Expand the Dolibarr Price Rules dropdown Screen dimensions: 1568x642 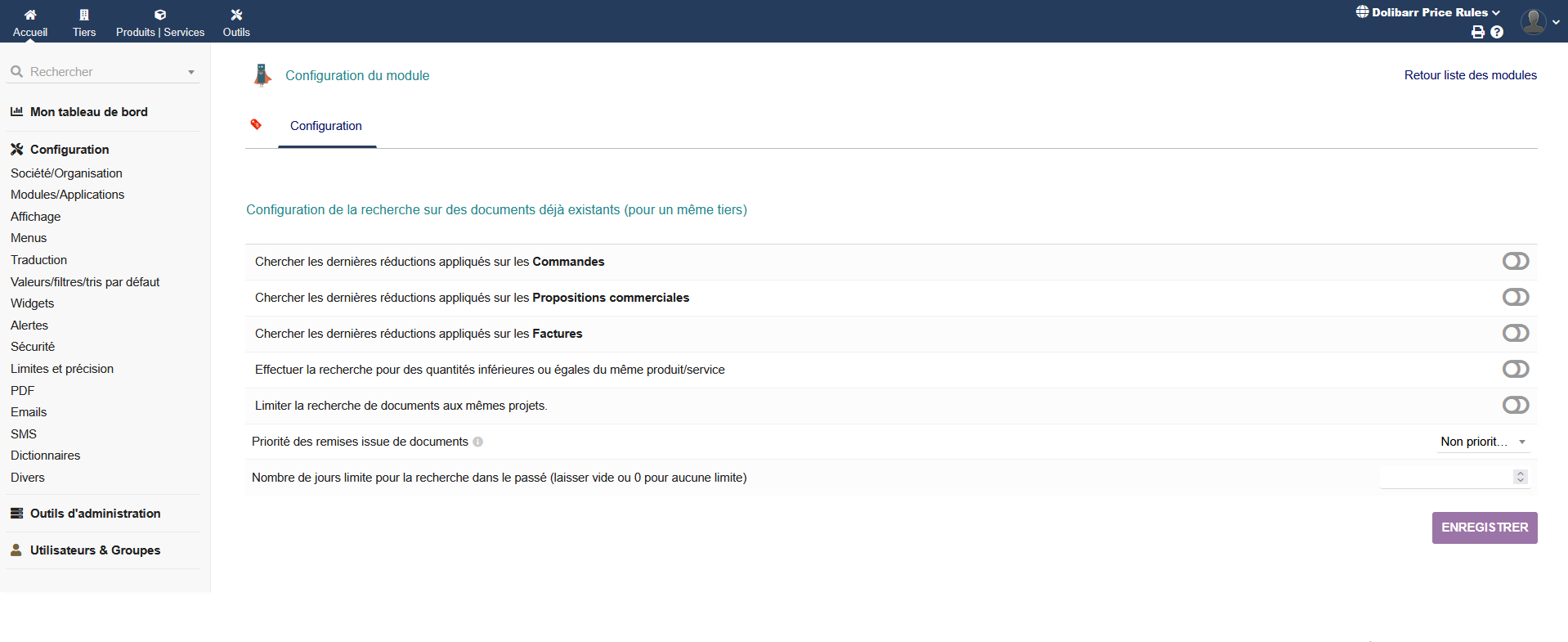point(1428,12)
